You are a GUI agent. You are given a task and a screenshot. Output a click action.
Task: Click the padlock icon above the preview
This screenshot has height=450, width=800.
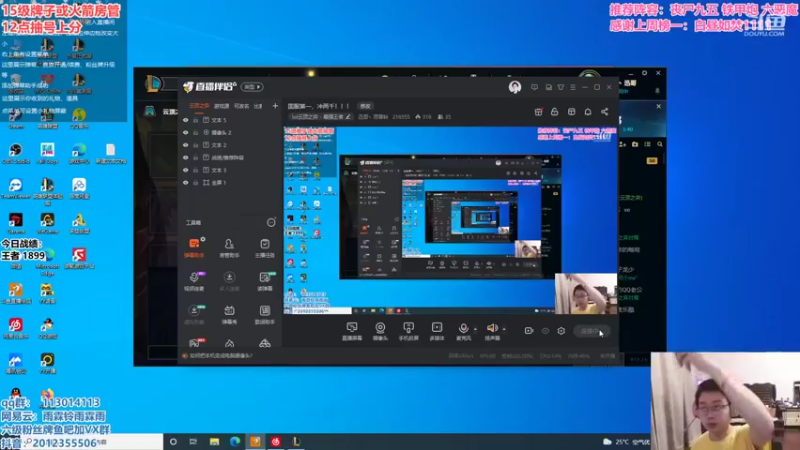(x=555, y=112)
